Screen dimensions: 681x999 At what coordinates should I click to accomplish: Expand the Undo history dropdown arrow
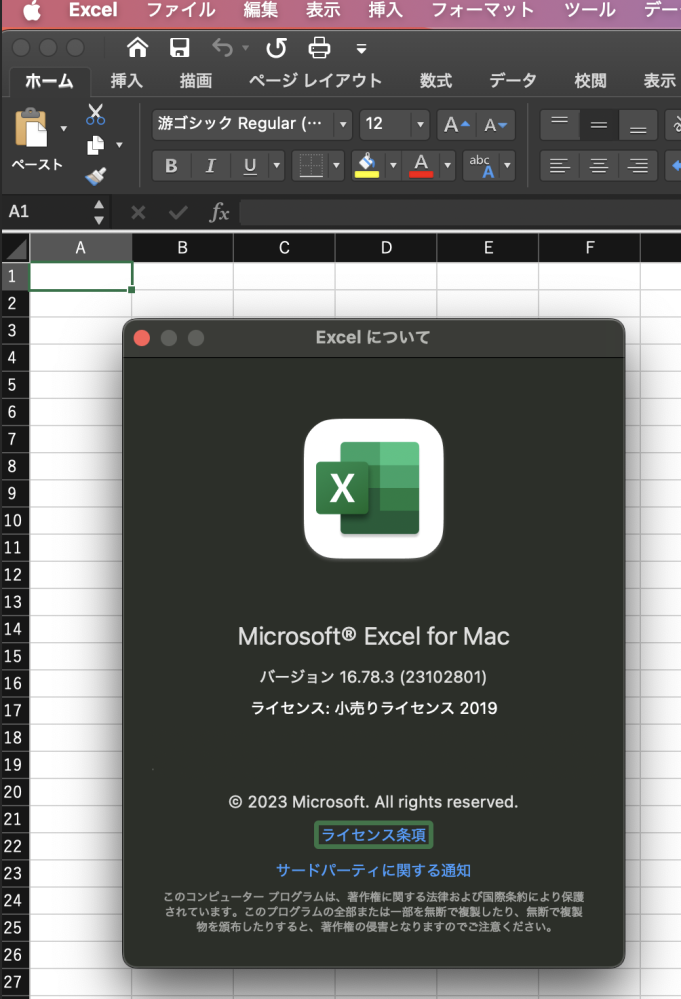[x=245, y=48]
